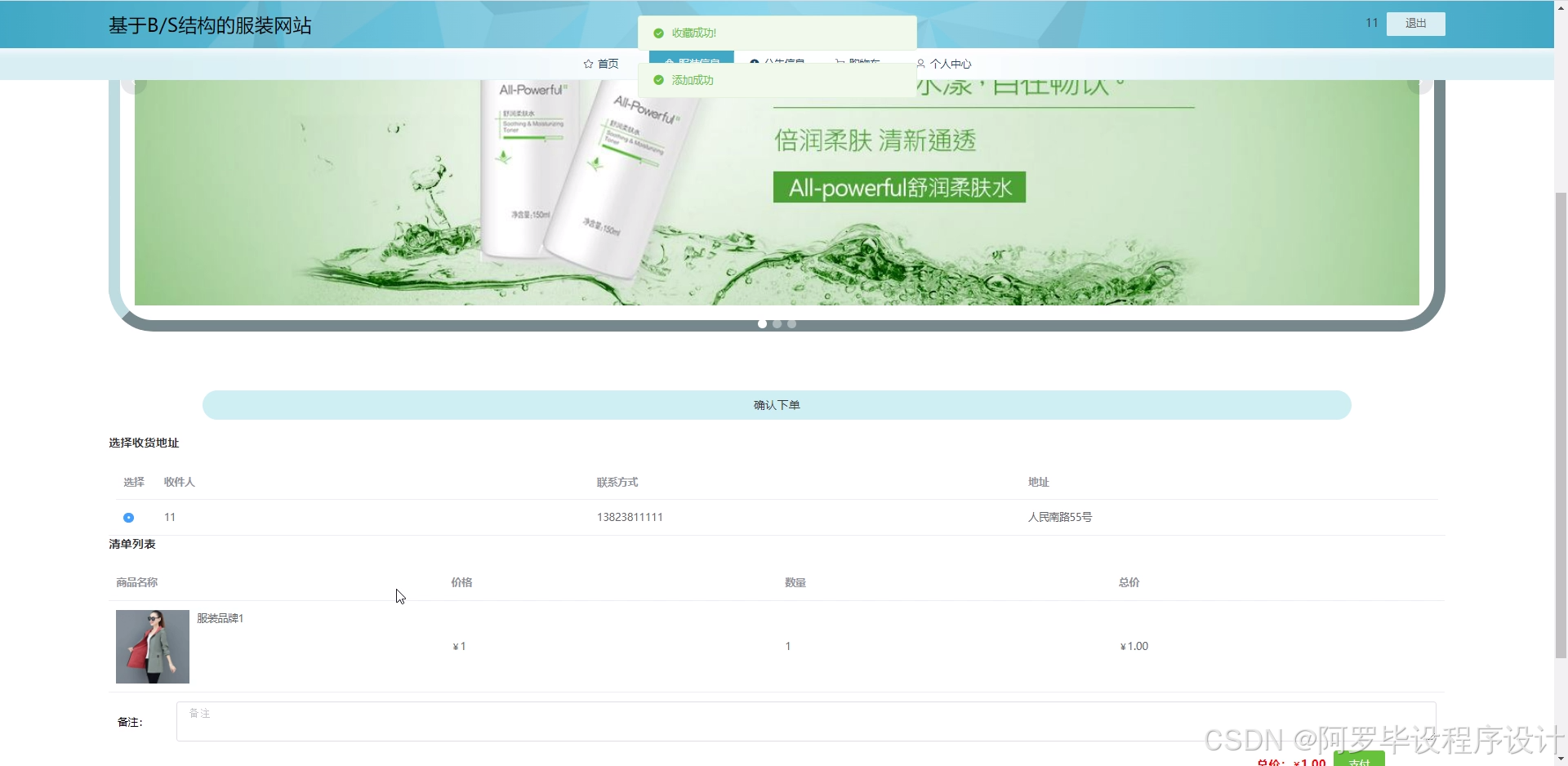Click the phone number 13823811111
1568x766 pixels.
click(630, 517)
